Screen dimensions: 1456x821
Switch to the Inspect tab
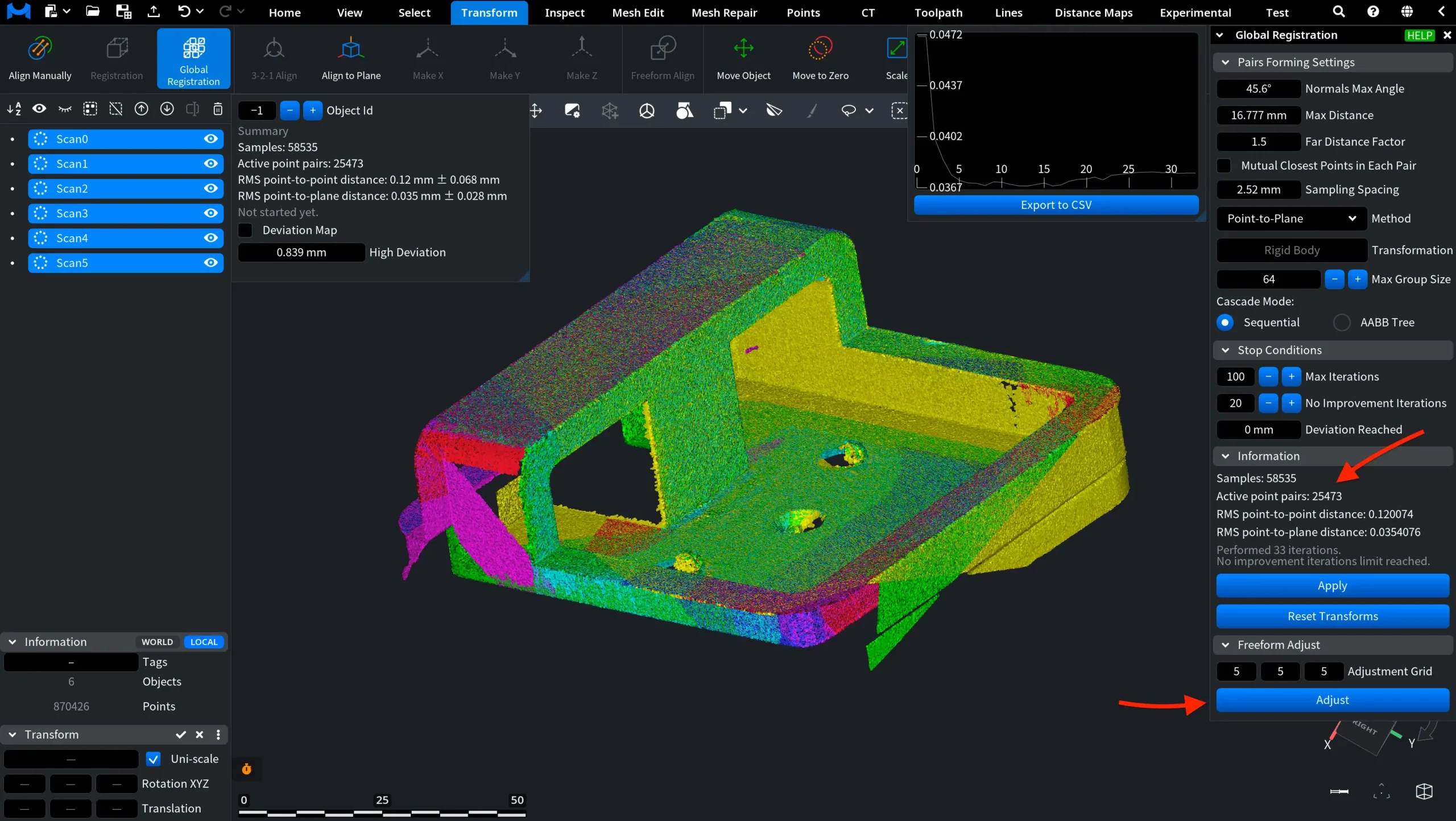(564, 13)
